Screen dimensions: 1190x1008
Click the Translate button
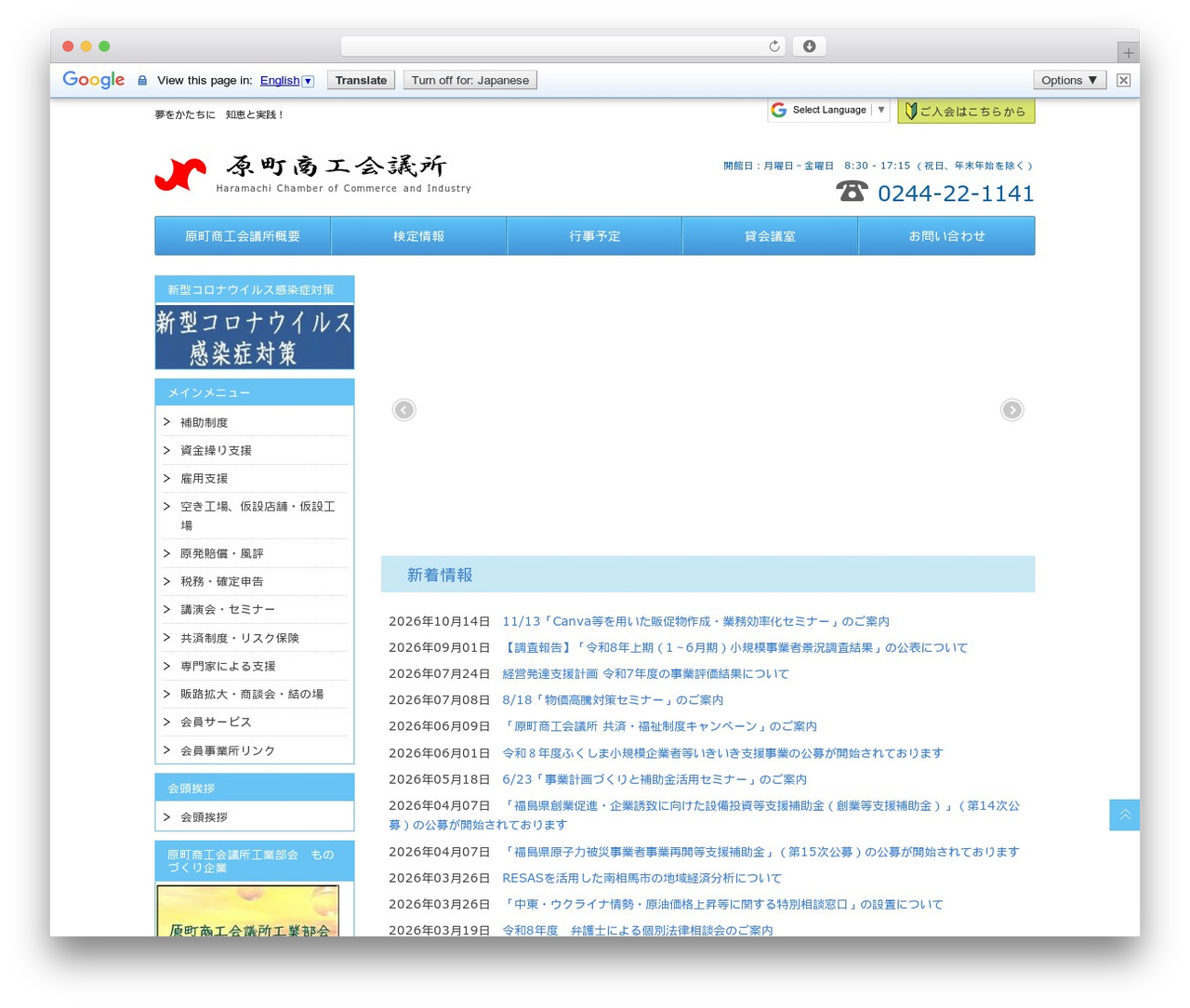coord(361,80)
